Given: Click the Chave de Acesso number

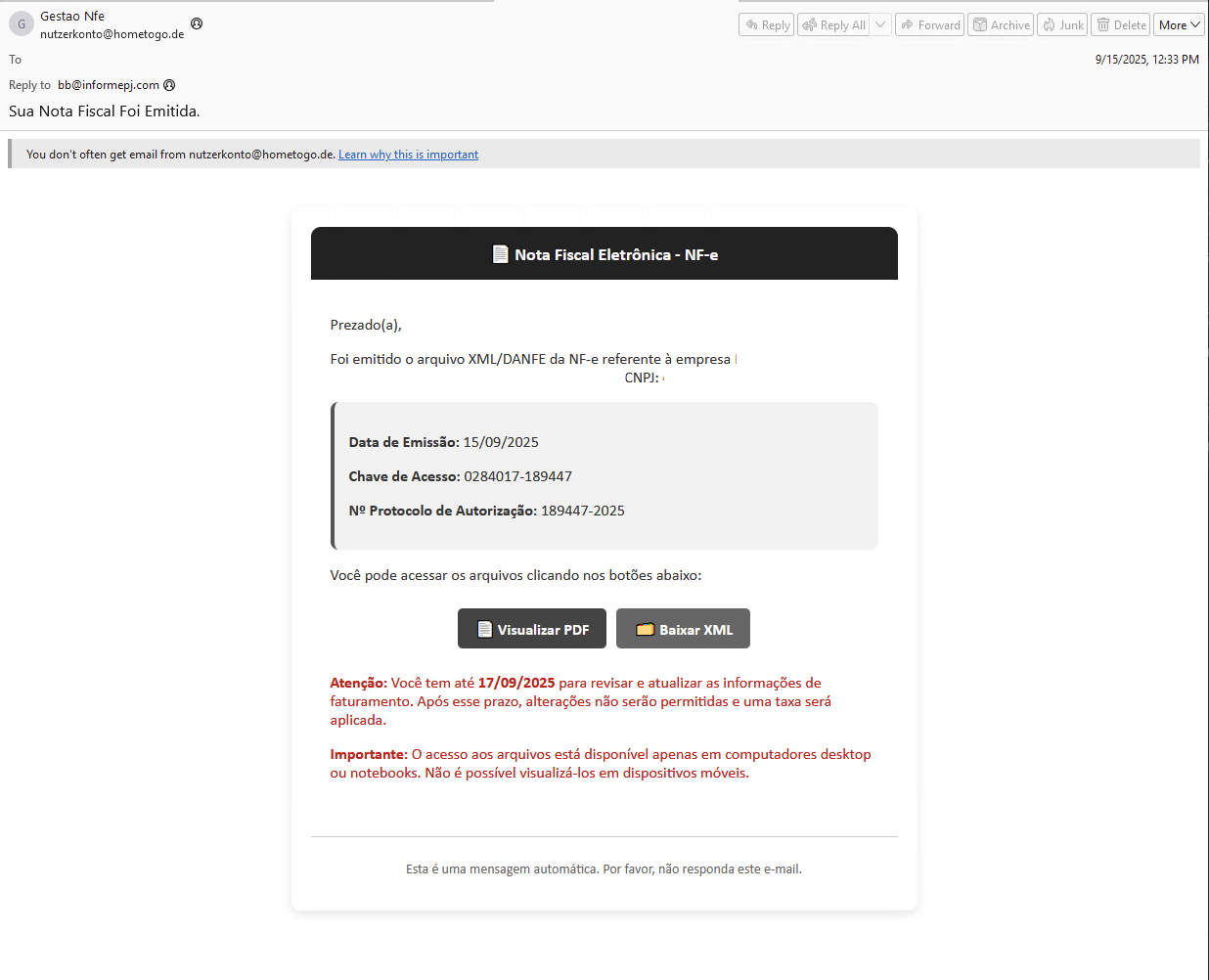Looking at the screenshot, I should [x=517, y=476].
